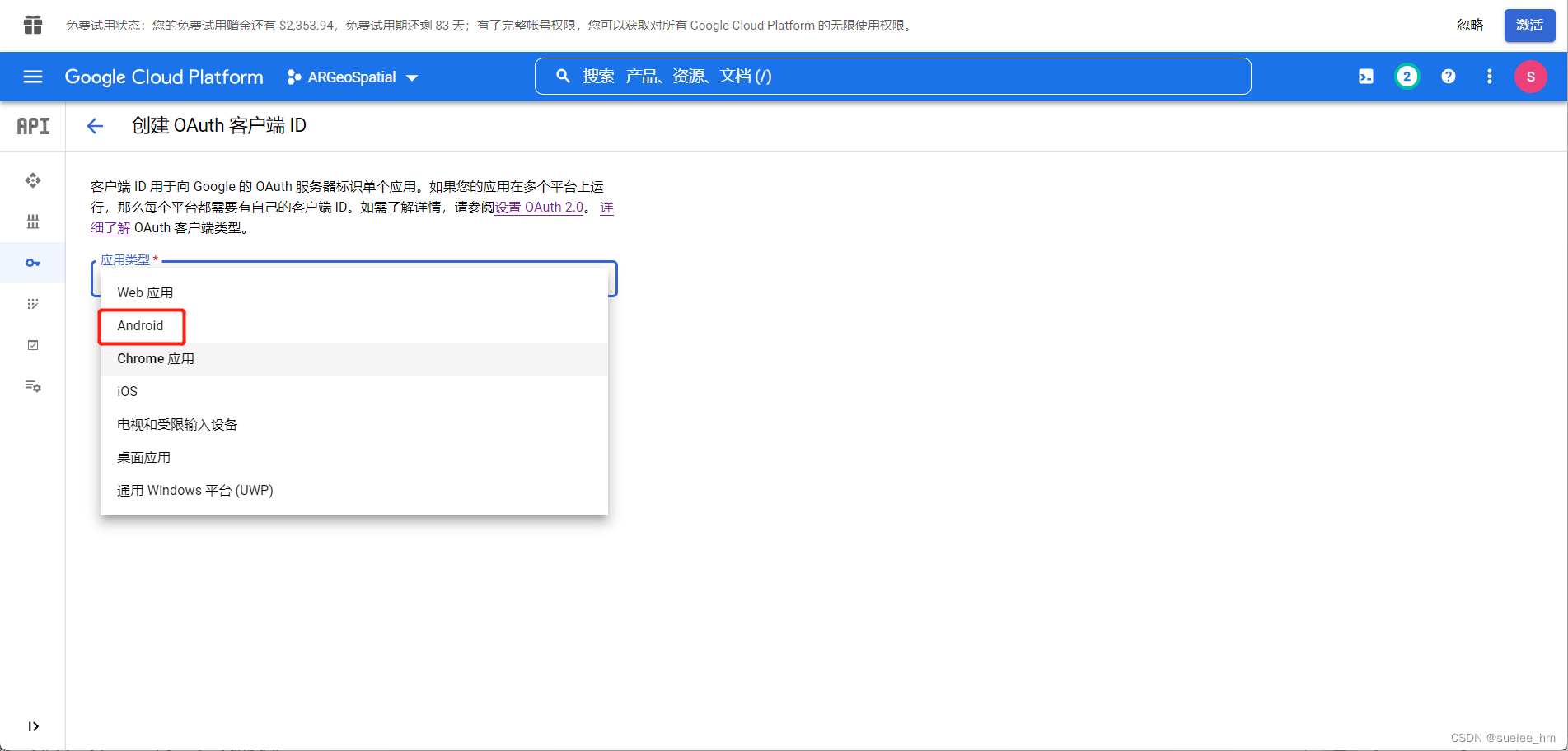
Task: Choose 电视和受限输入设备 option
Action: pyautogui.click(x=354, y=425)
